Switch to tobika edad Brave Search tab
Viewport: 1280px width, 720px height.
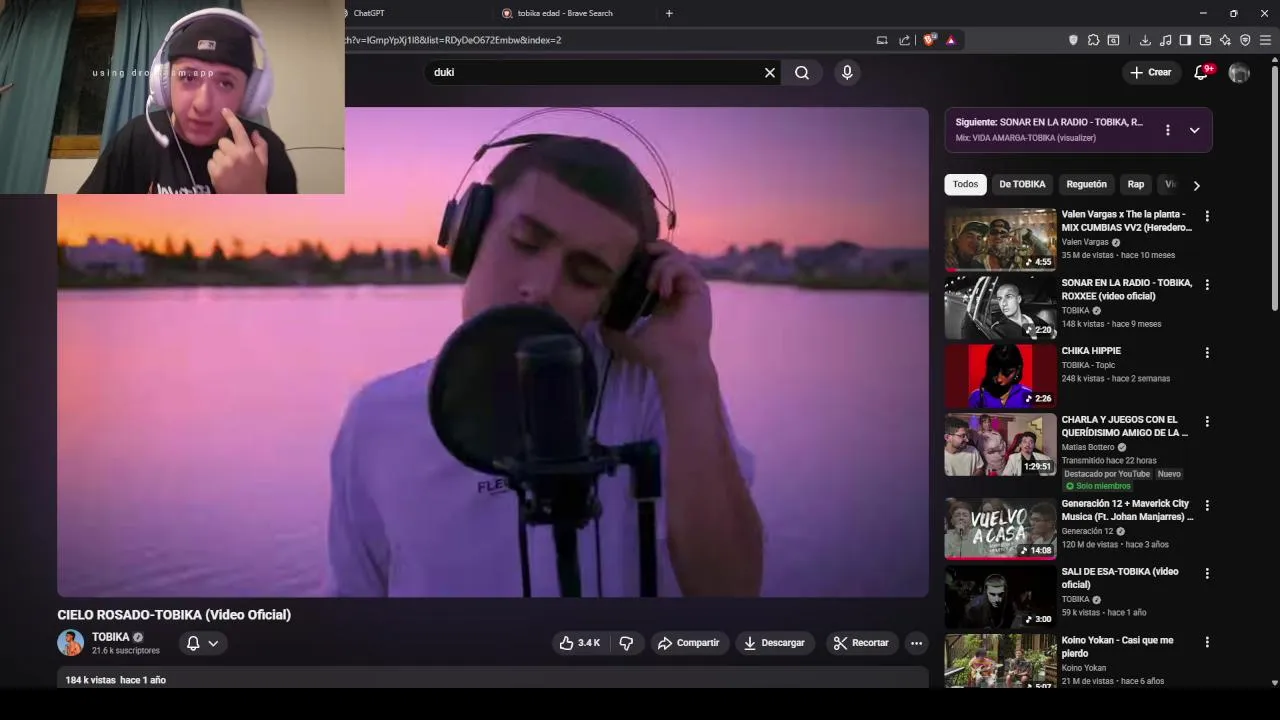(x=573, y=13)
